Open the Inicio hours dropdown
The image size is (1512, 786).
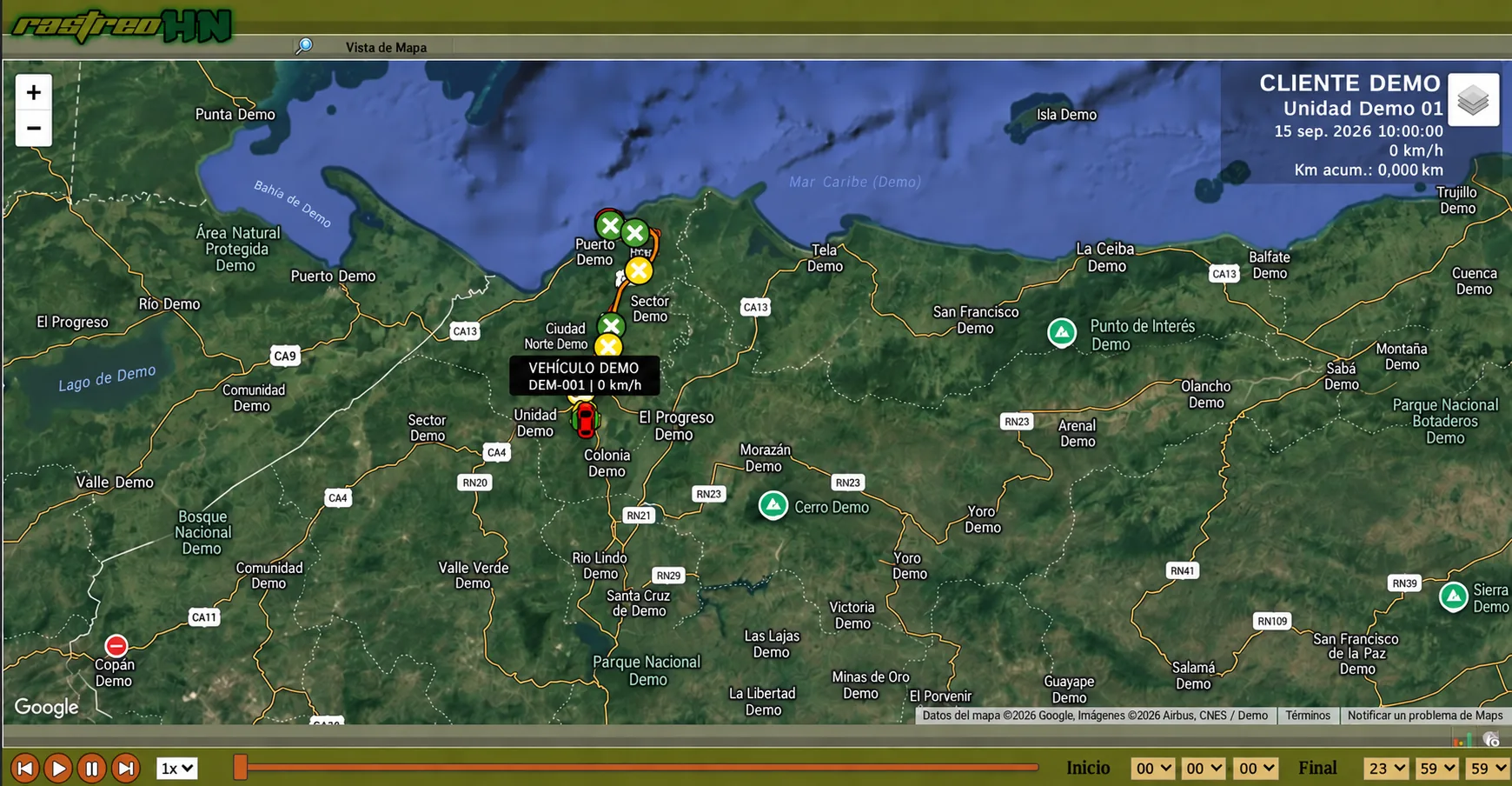(x=1153, y=768)
